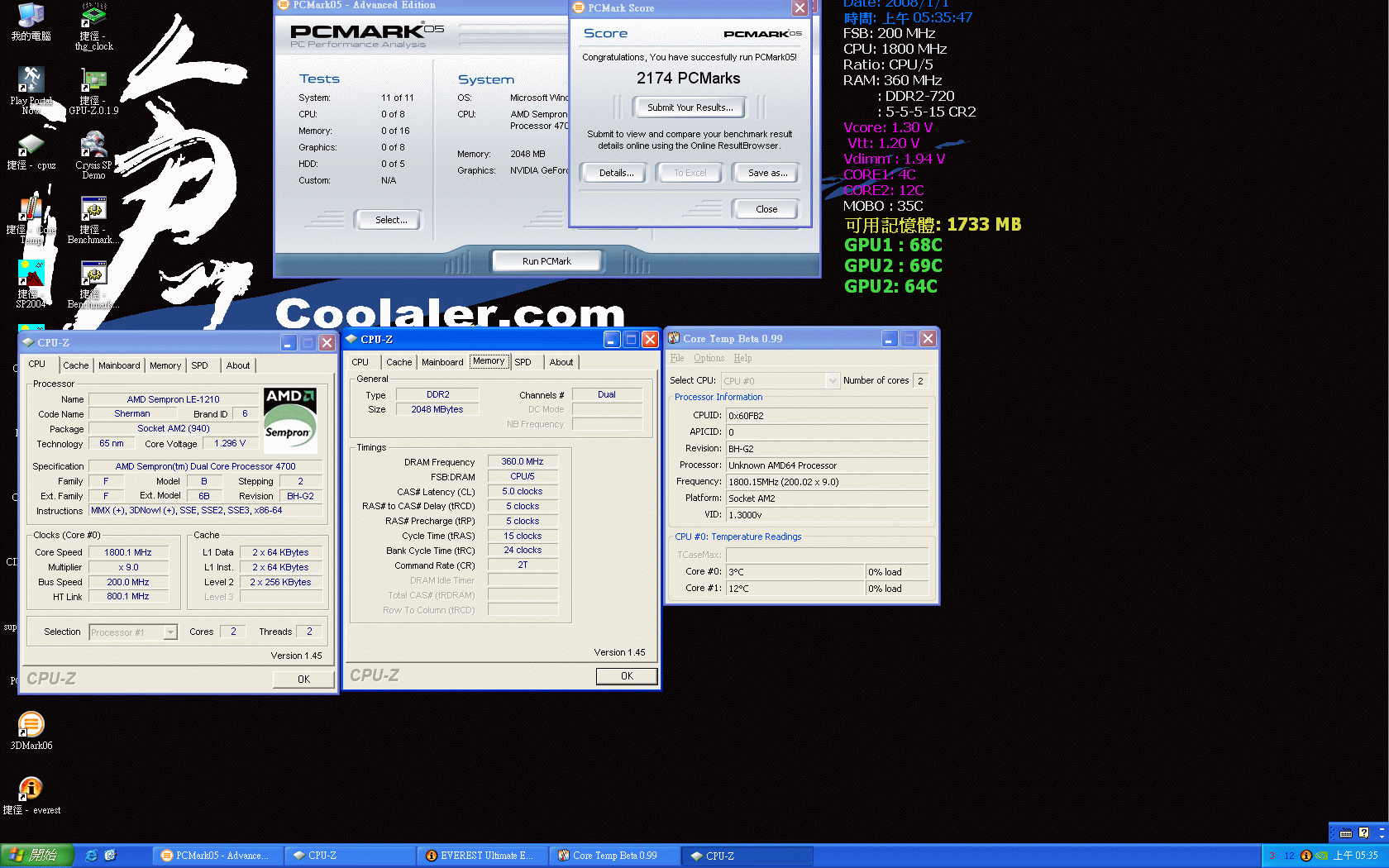1389x868 pixels.
Task: Click the Memory-tab CPU-Z window title icon
Action: (351, 339)
